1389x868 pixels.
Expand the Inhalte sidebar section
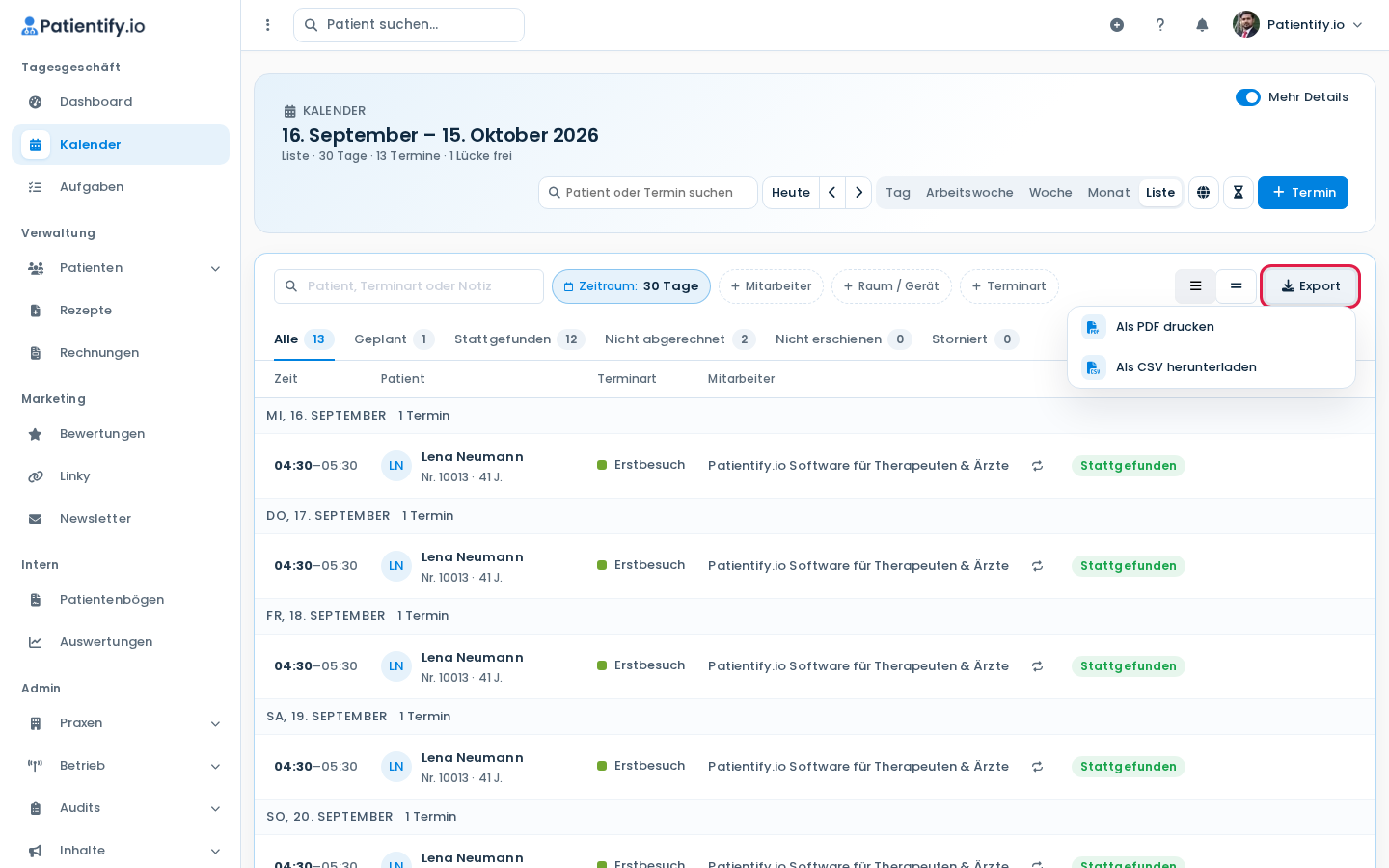coord(121,851)
